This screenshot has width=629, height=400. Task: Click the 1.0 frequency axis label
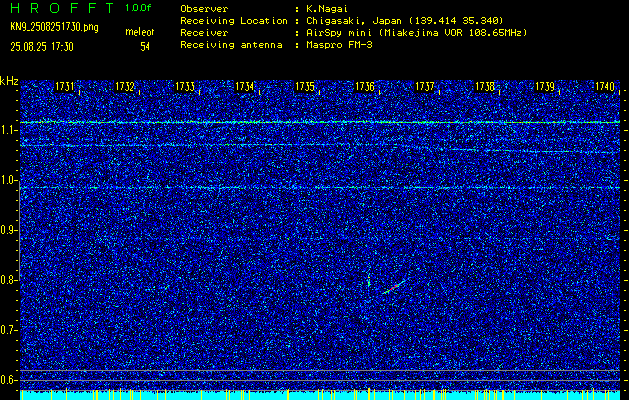pos(8,180)
